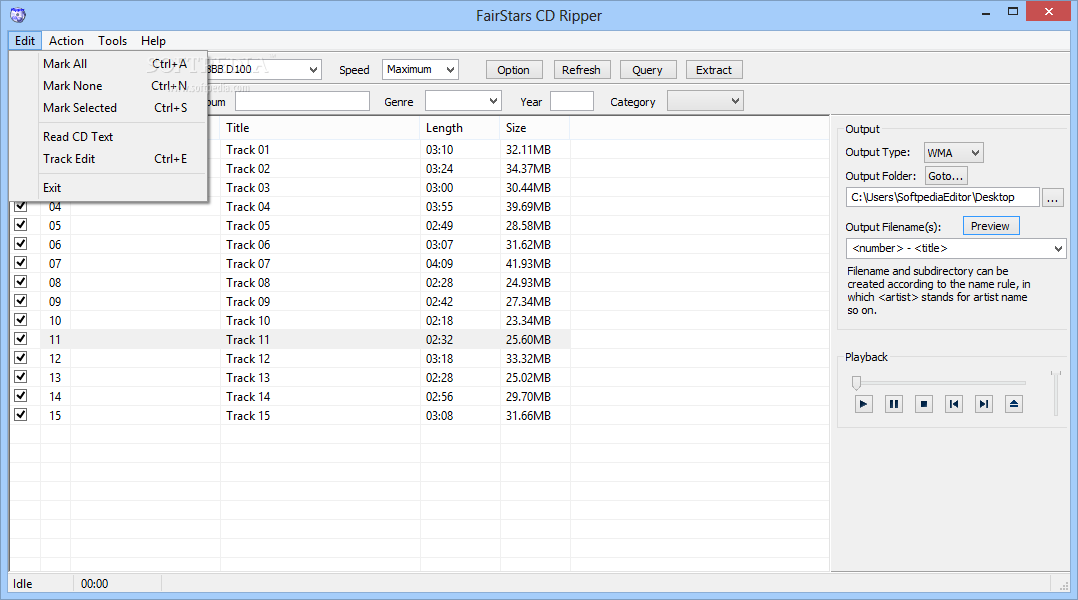
Task: Choose Mark Selected menu entry
Action: (x=109, y=108)
